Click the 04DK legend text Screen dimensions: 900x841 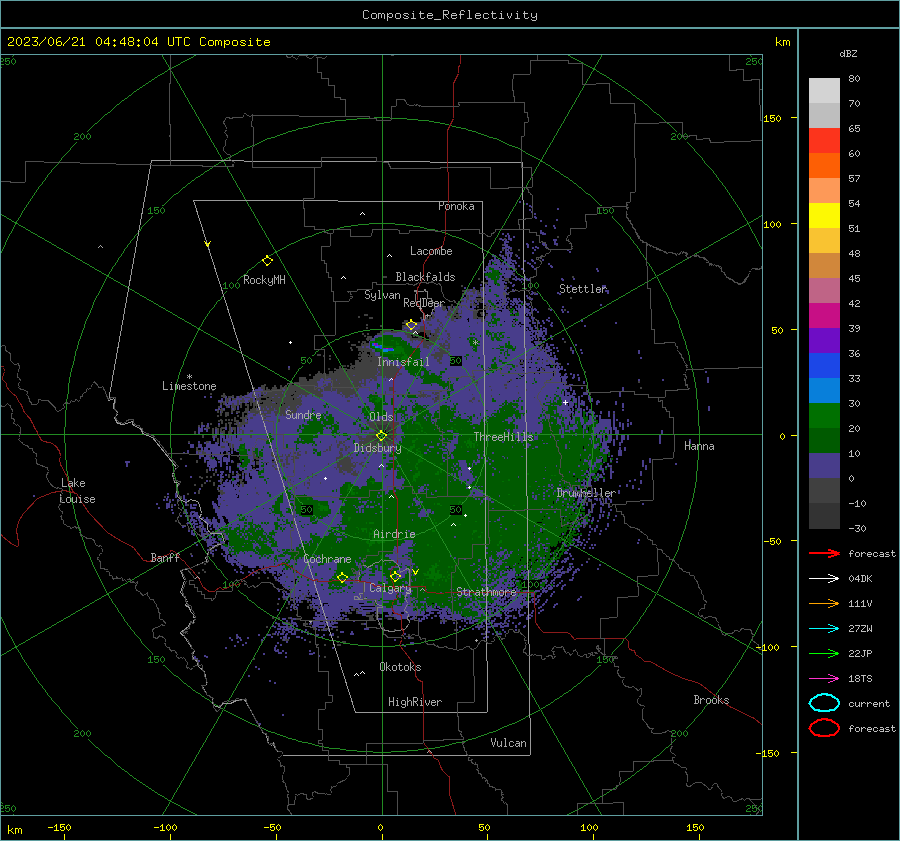(x=860, y=579)
